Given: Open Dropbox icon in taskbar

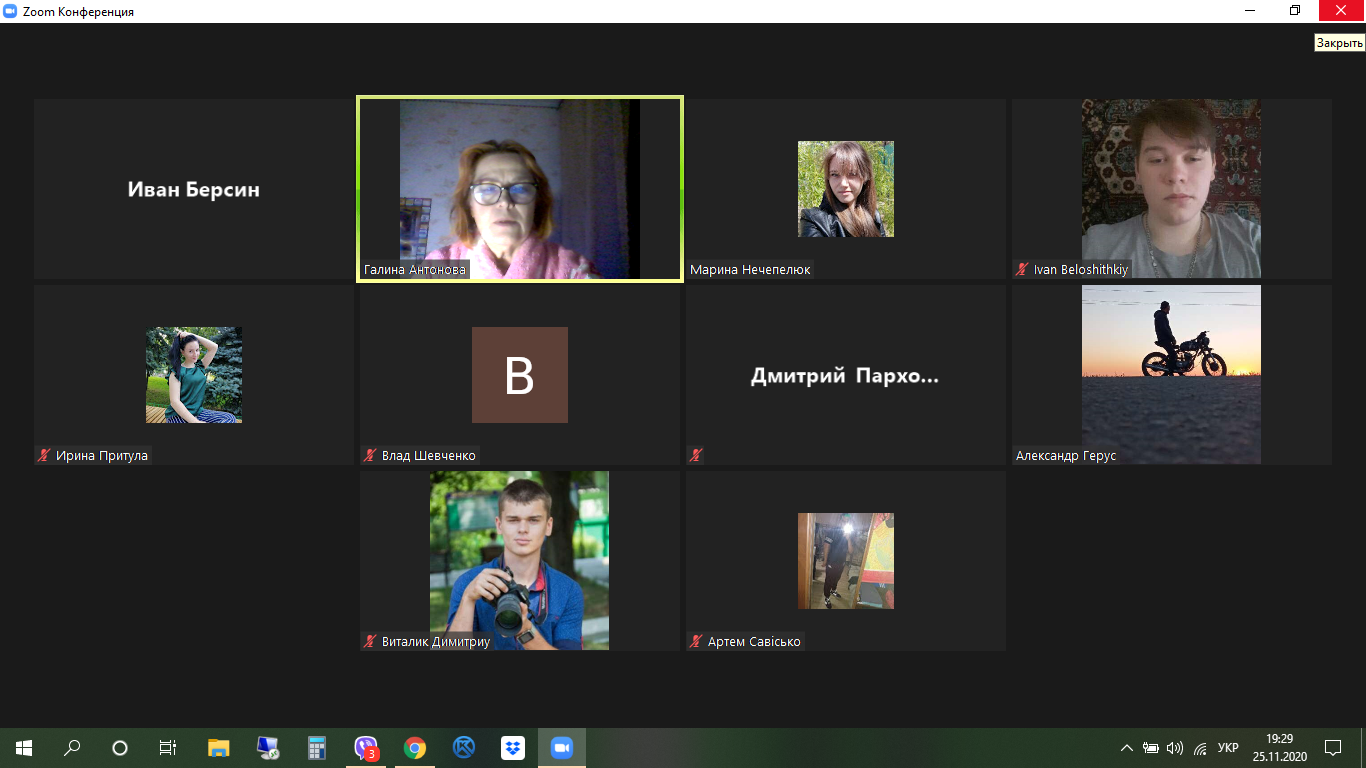Looking at the screenshot, I should tap(512, 748).
